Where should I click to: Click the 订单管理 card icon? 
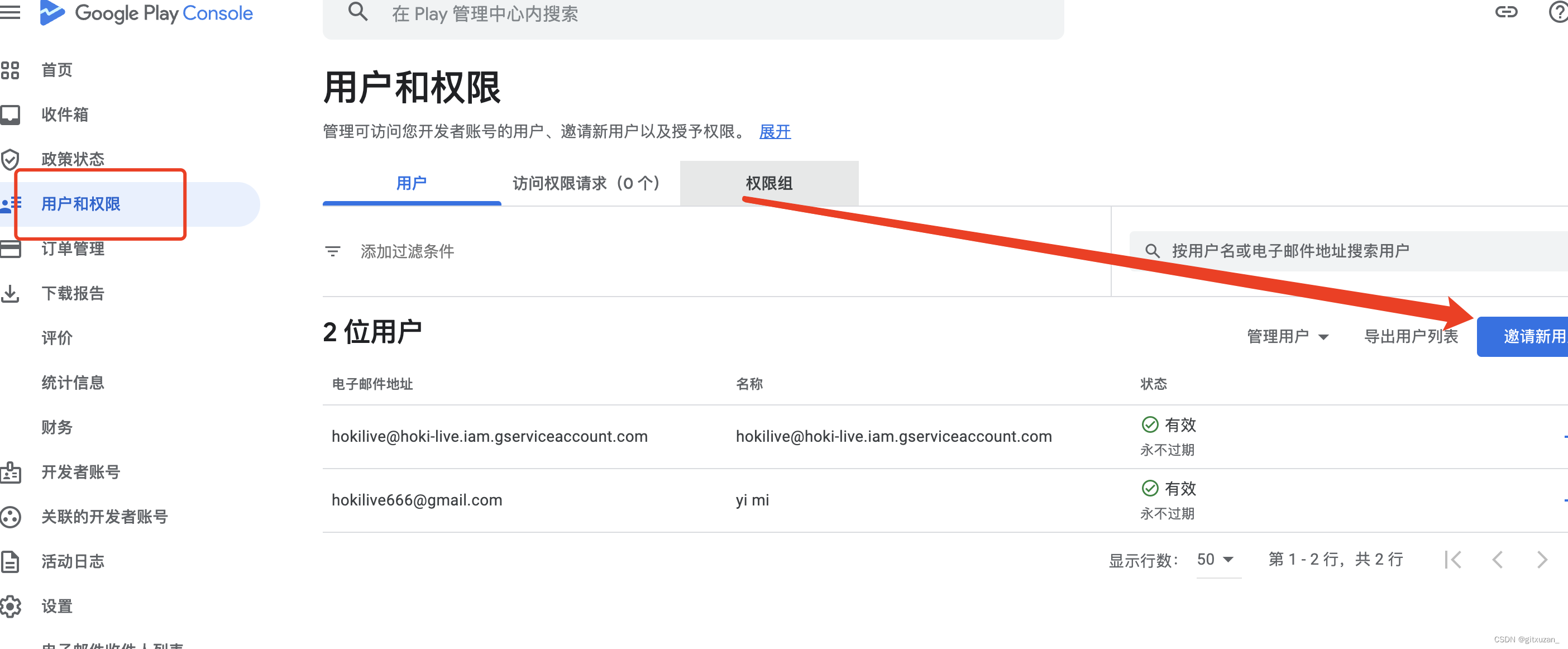pos(11,249)
